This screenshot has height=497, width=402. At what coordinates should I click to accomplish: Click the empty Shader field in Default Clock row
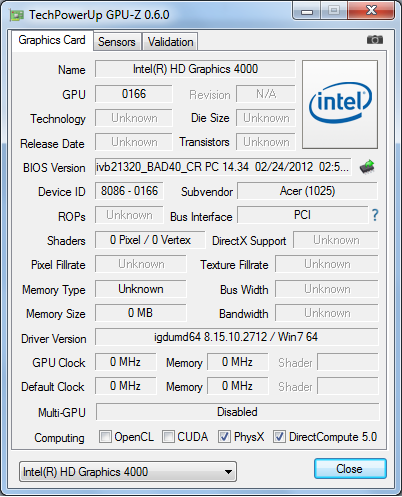(348, 386)
